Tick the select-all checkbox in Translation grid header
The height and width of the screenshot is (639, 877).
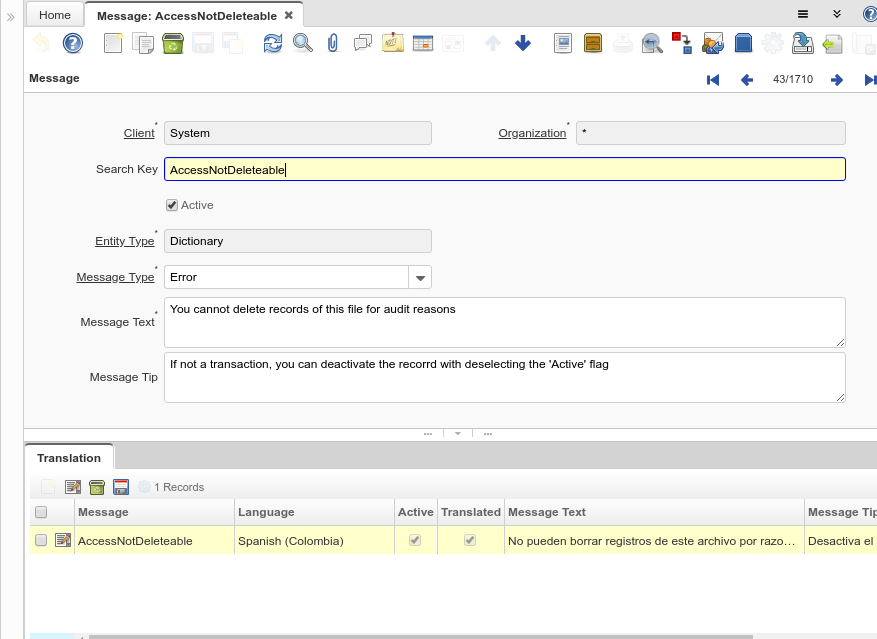[x=41, y=512]
